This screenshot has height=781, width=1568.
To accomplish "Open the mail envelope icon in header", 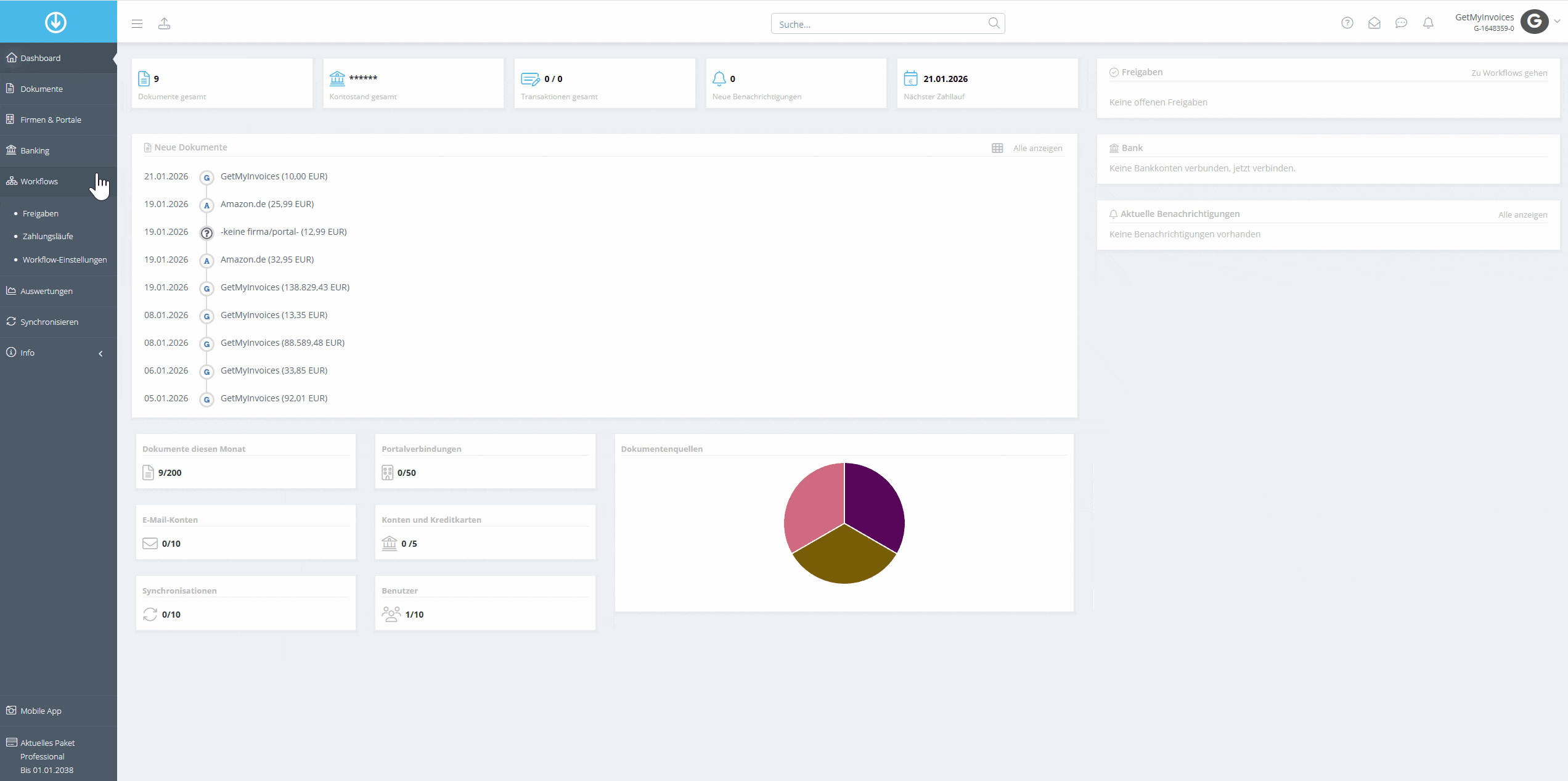I will click(x=1374, y=23).
